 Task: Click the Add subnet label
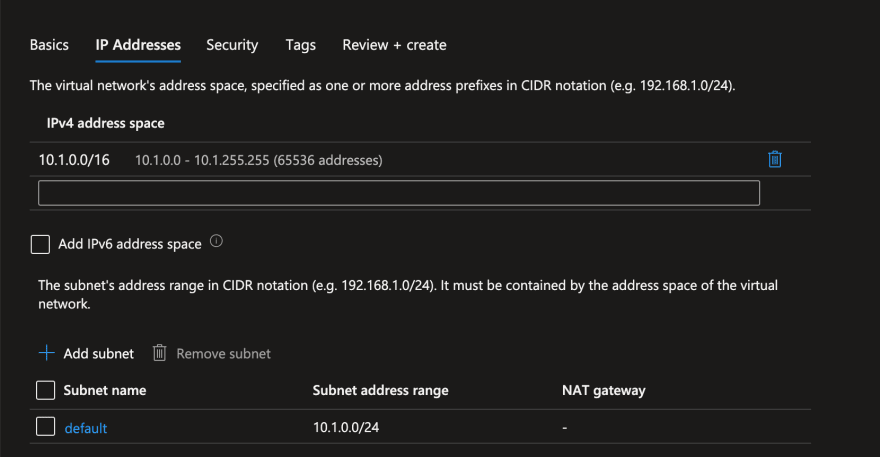(99, 354)
